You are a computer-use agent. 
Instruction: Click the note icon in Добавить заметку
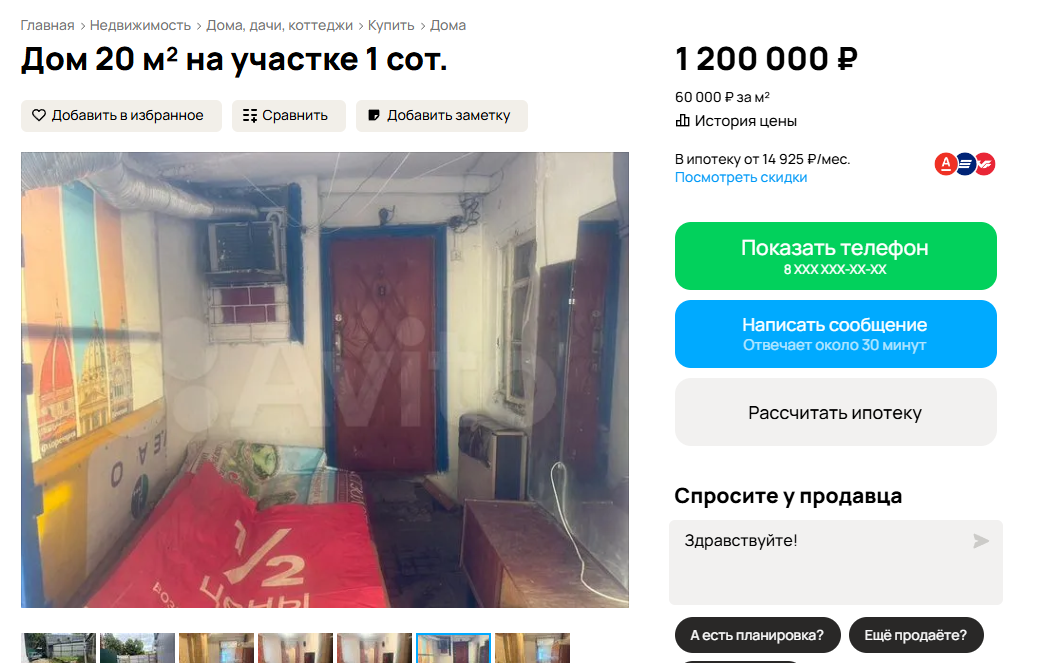point(374,115)
